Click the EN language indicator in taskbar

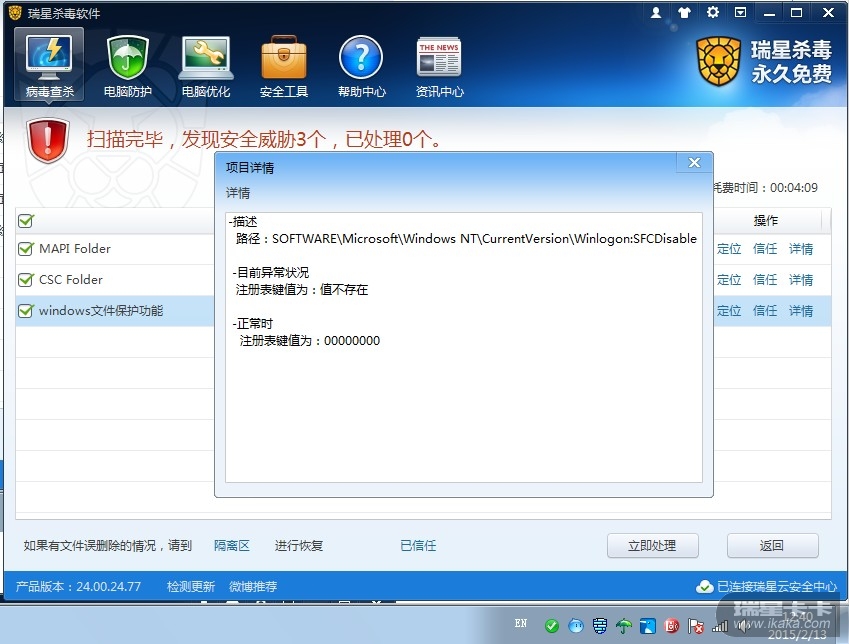(521, 623)
